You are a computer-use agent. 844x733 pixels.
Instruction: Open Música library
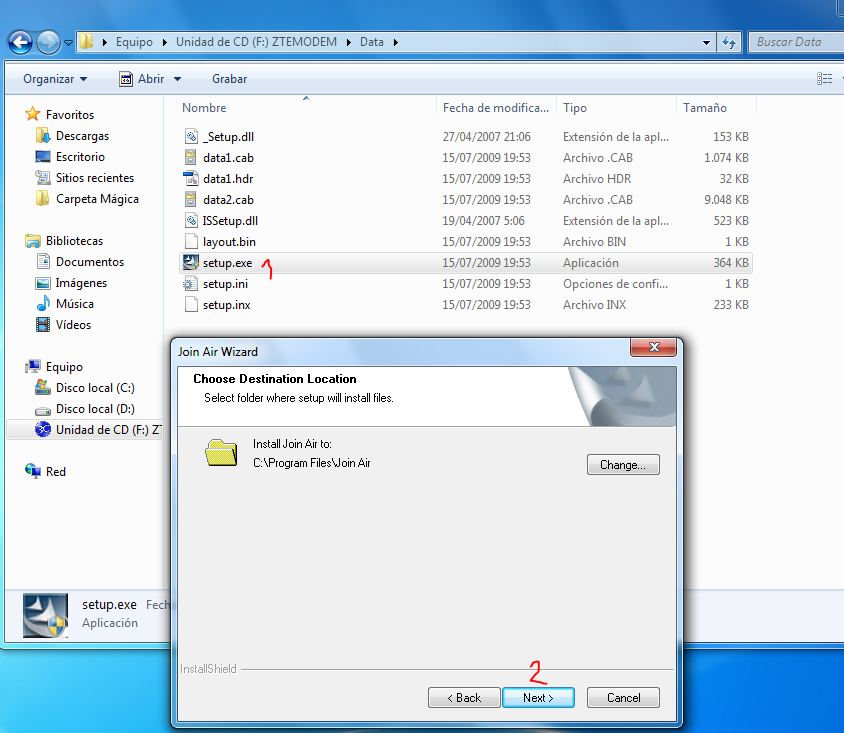pos(75,304)
